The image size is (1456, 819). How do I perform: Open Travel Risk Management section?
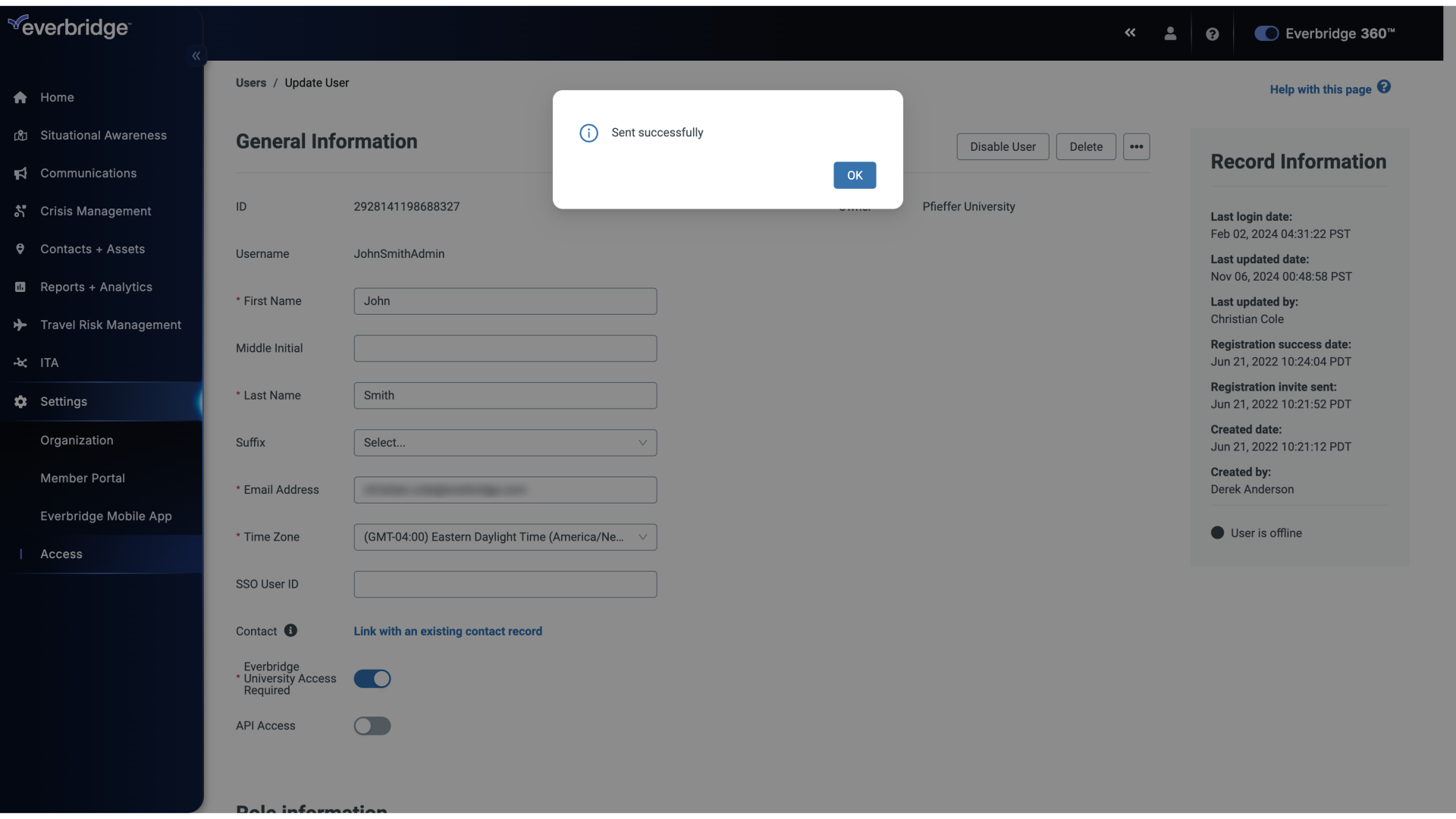[110, 325]
